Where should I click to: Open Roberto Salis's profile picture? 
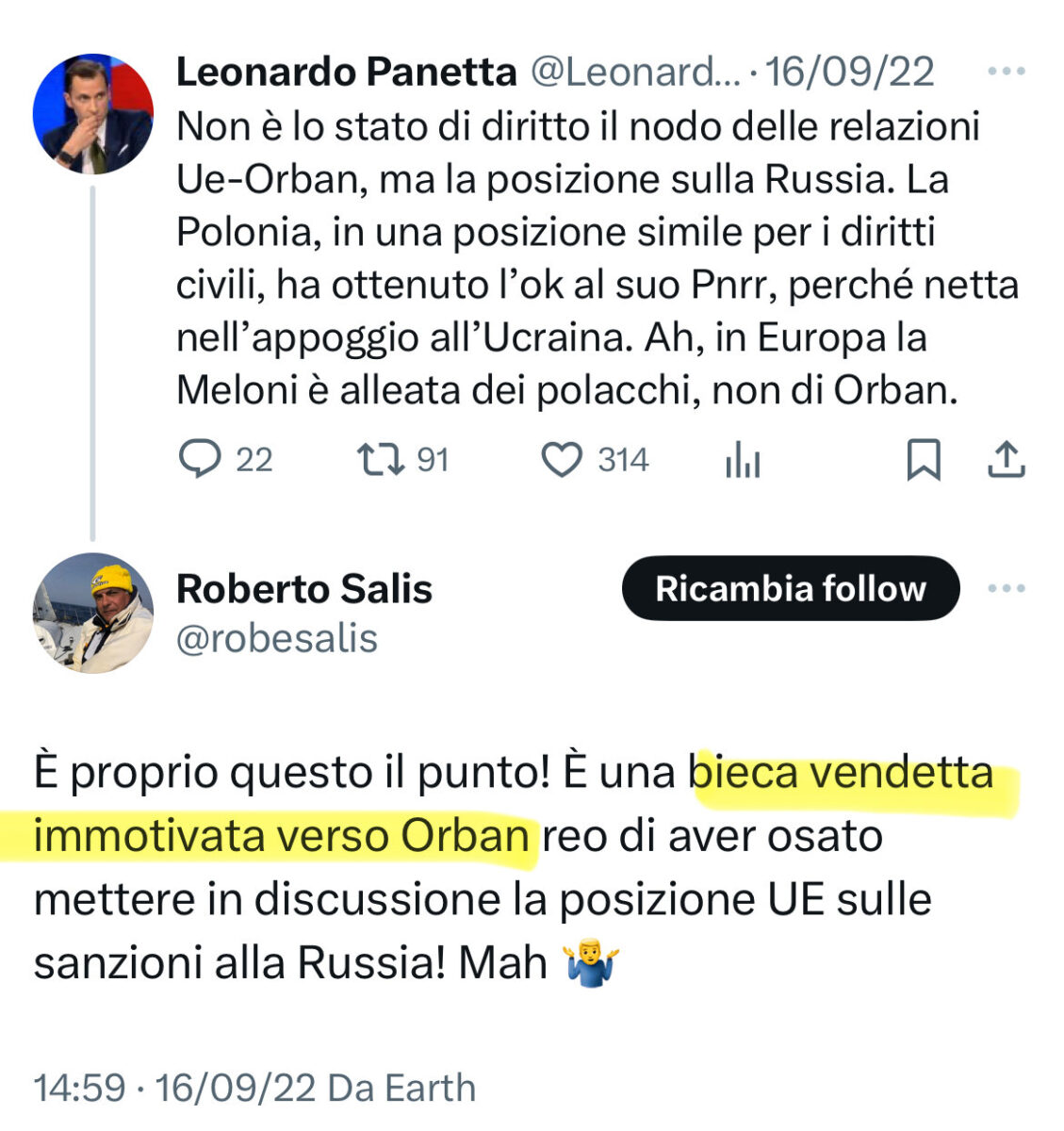(92, 613)
